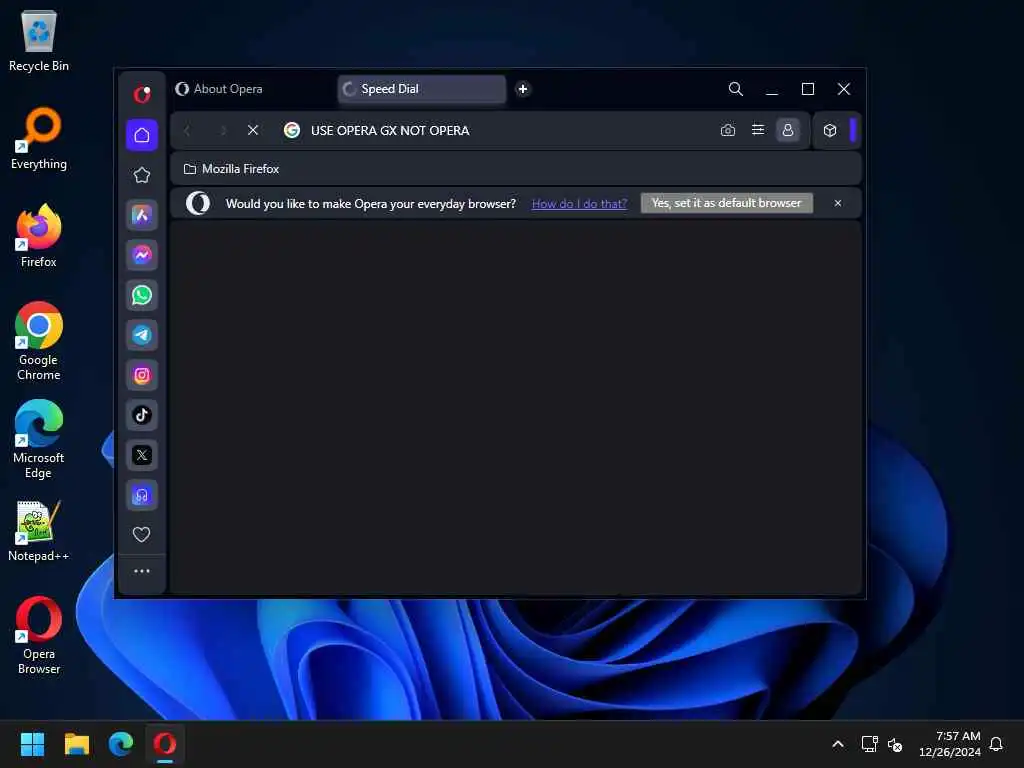The width and height of the screenshot is (1024, 768).
Task: Launch Microsoft Edge from the taskbar
Action: tap(121, 744)
